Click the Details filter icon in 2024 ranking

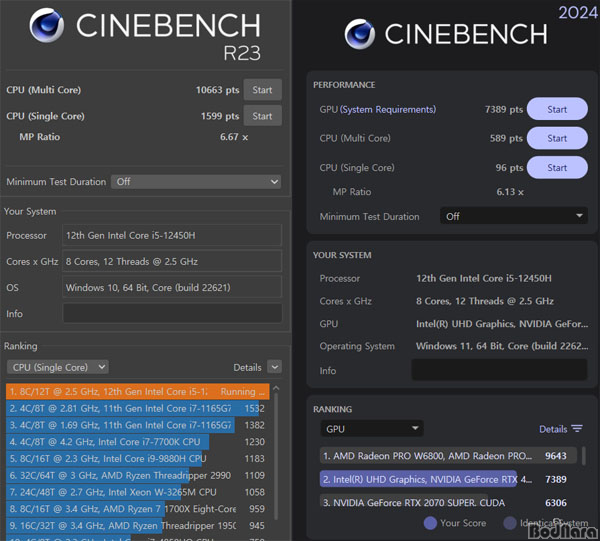coord(577,429)
